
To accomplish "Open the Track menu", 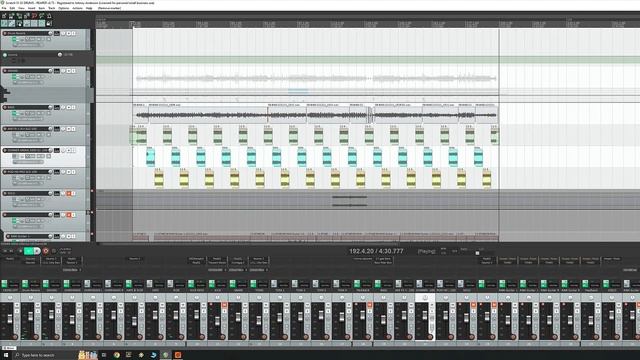I will coord(52,8).
